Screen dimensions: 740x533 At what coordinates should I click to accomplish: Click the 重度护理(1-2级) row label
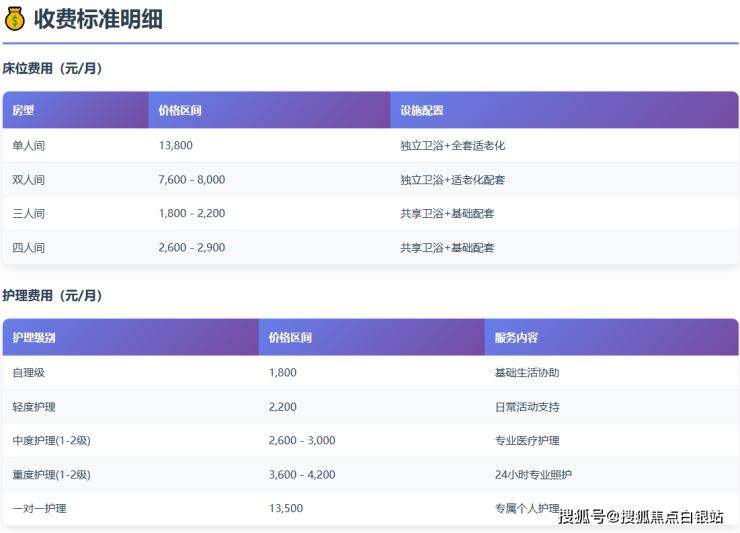(51, 475)
